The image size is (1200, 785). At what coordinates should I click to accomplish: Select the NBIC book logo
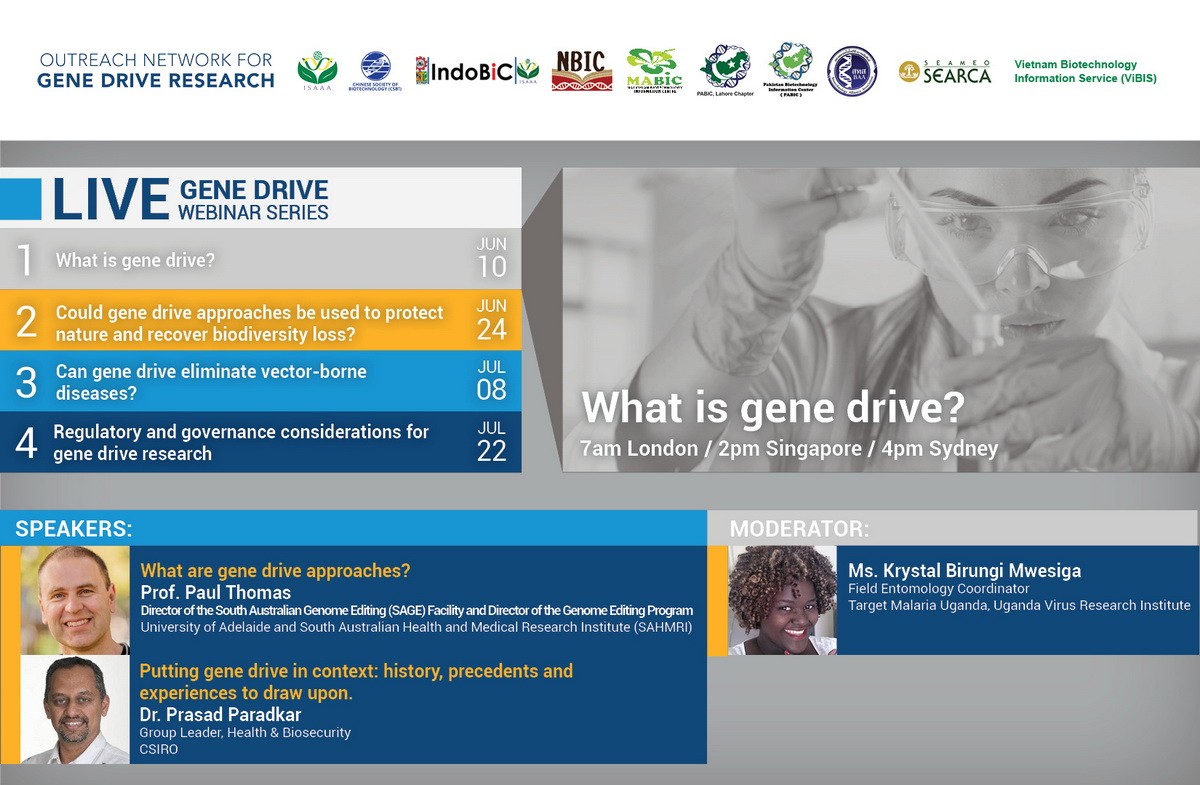click(581, 70)
